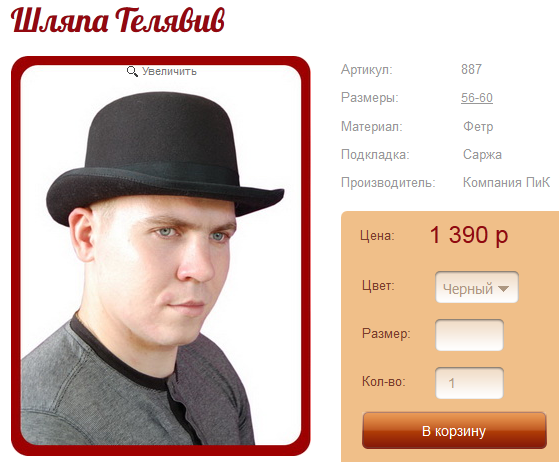The height and width of the screenshot is (462, 559).
Task: Click the Шляпа Телявив title heading
Action: [x=118, y=20]
